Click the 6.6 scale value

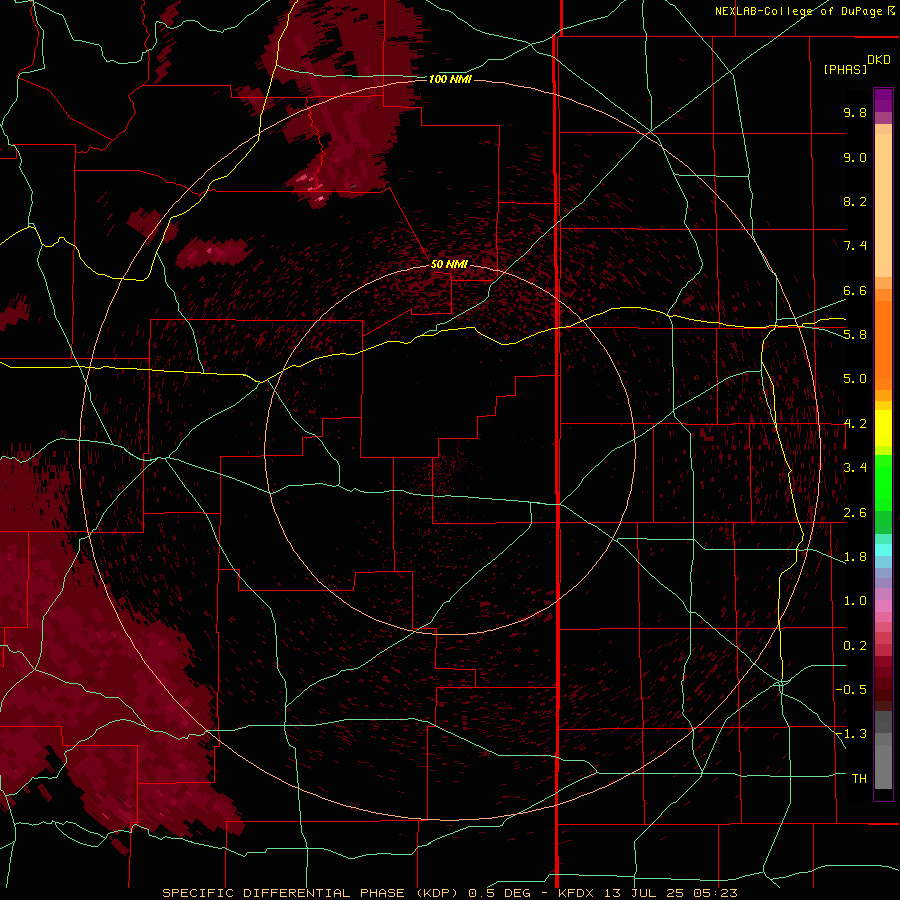855,290
